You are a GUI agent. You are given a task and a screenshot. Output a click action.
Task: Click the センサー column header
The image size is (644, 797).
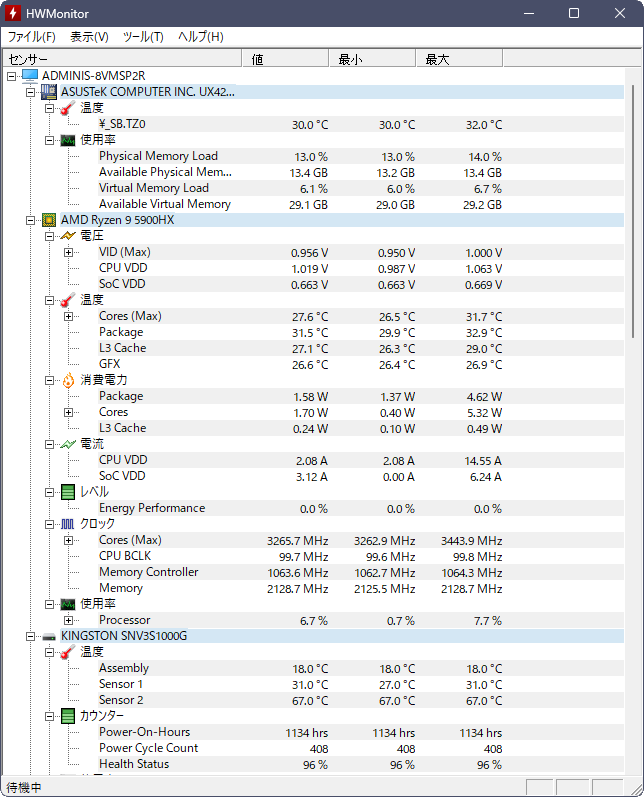point(122,59)
